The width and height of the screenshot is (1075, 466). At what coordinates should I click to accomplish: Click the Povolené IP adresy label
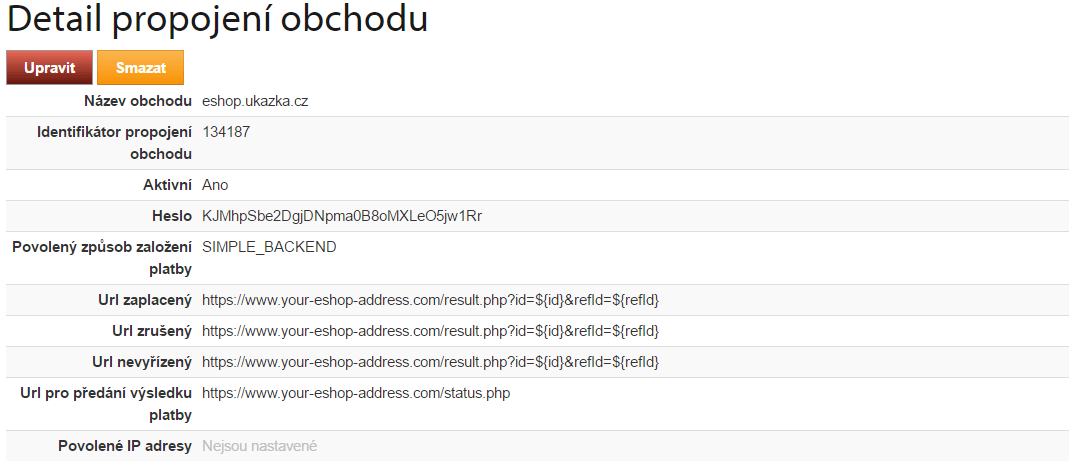pyautogui.click(x=125, y=446)
